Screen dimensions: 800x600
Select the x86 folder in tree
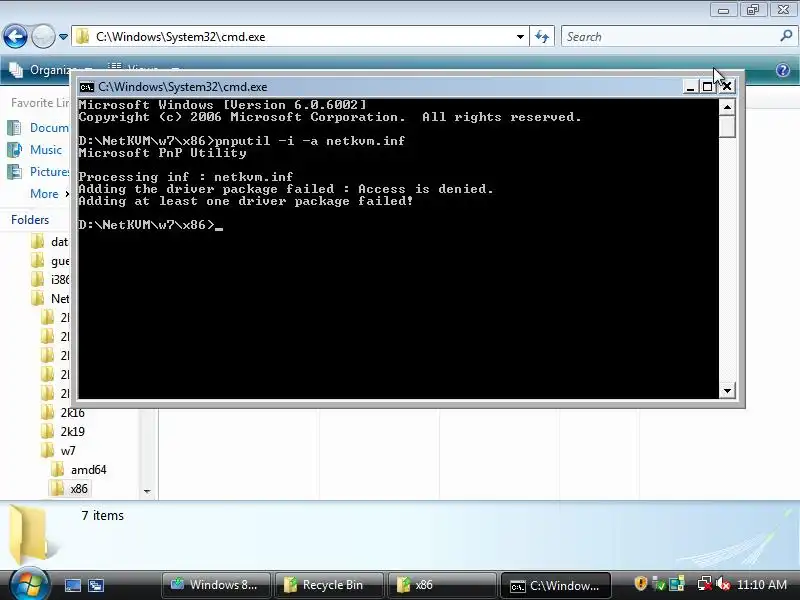point(69,489)
